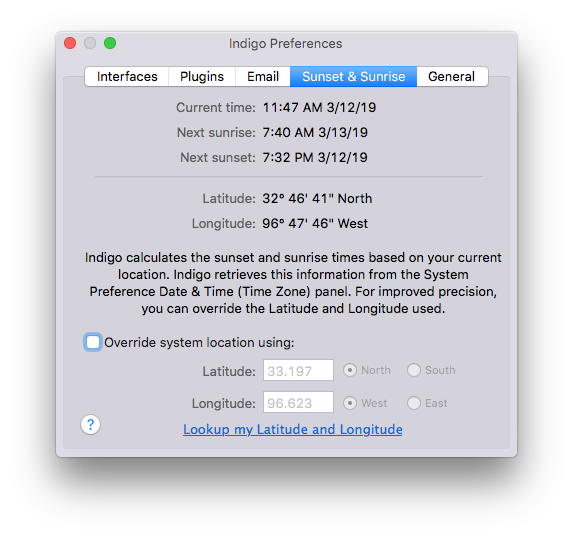The width and height of the screenshot is (573, 537).
Task: Select the Email tab
Action: 263,76
